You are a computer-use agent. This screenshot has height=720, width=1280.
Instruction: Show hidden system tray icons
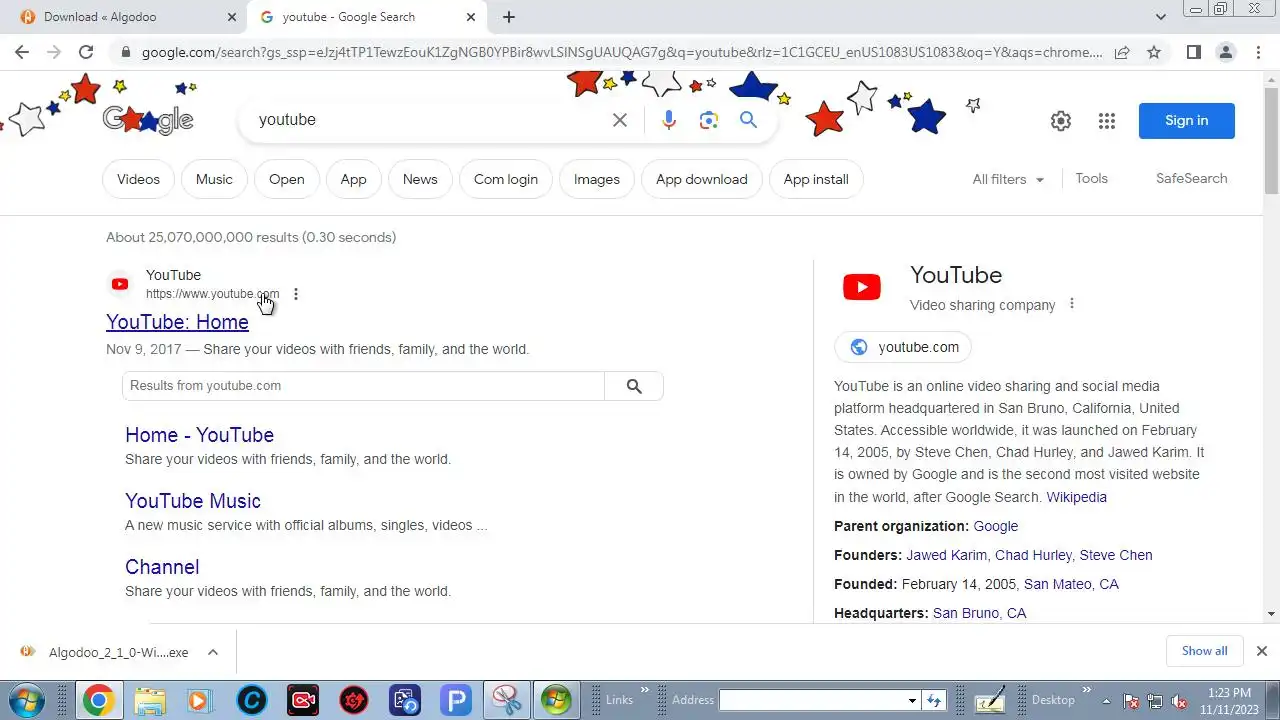coord(1106,700)
